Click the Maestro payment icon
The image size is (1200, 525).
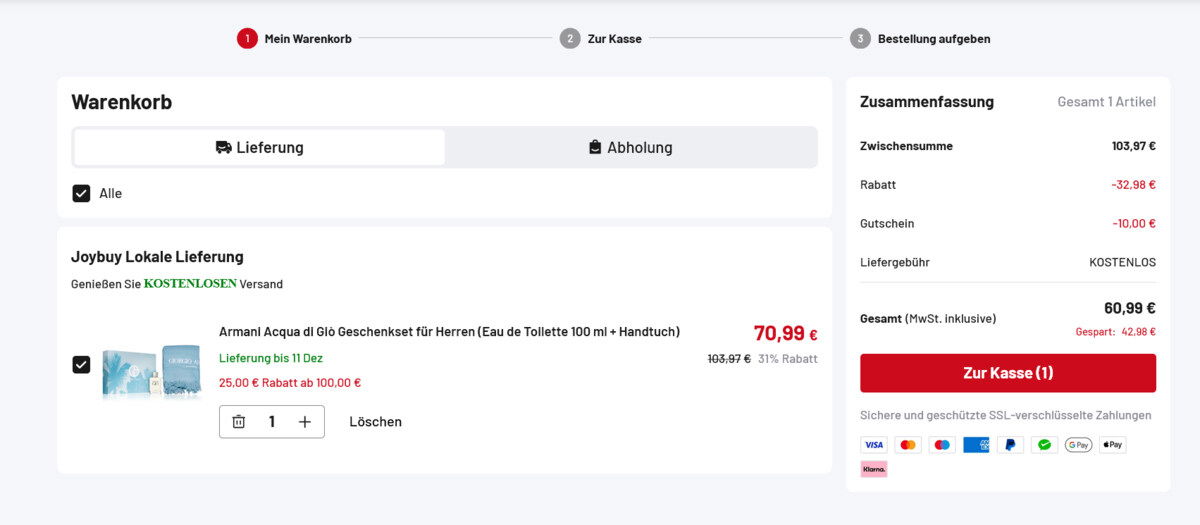(x=942, y=445)
